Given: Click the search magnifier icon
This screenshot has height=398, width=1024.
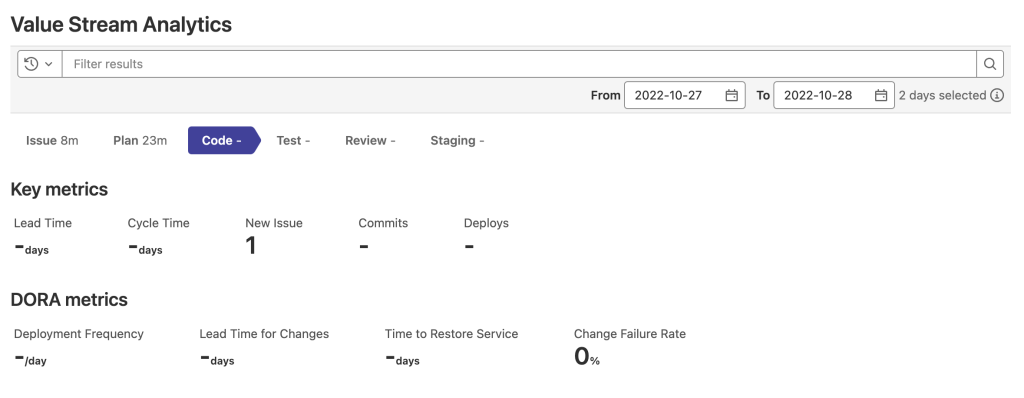Looking at the screenshot, I should tap(990, 64).
